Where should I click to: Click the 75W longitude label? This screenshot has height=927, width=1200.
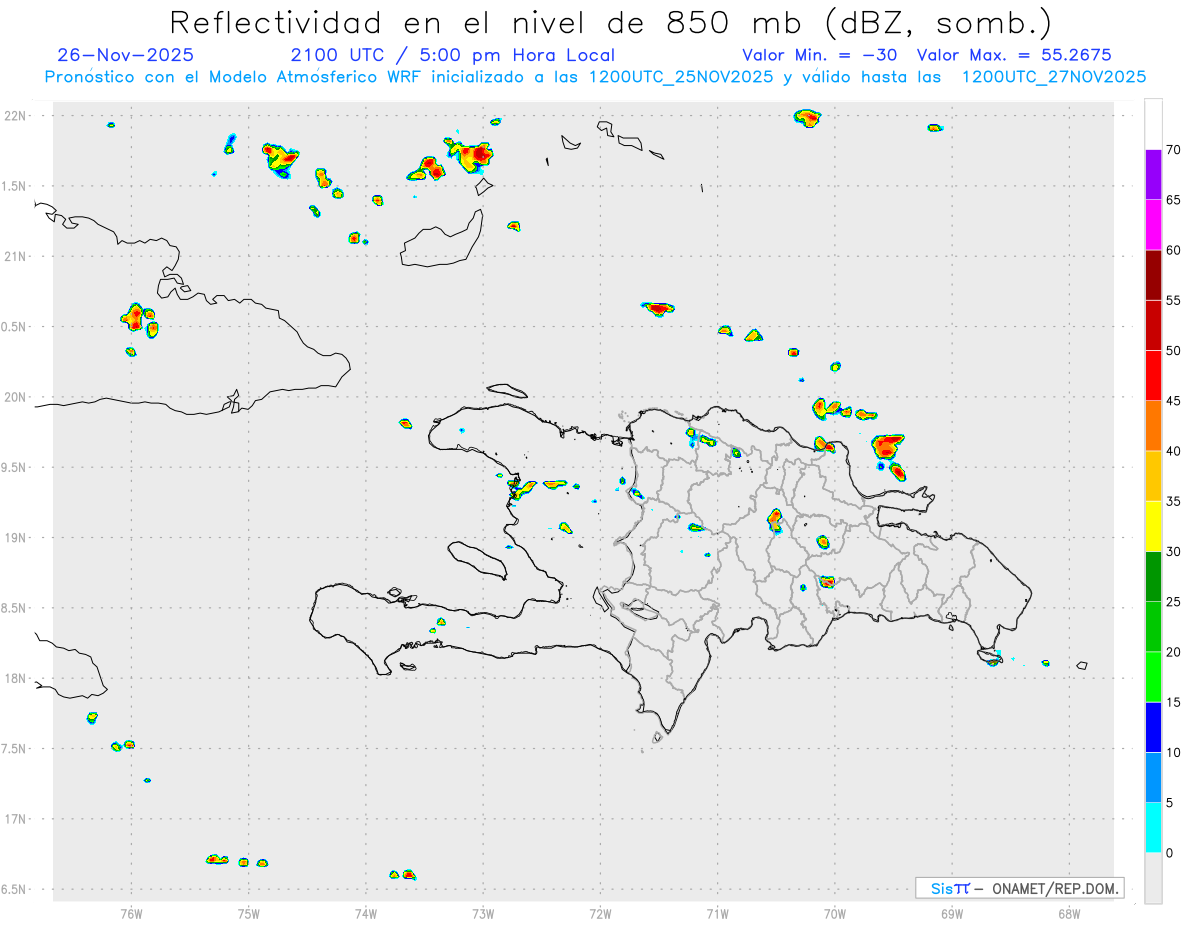pyautogui.click(x=249, y=913)
